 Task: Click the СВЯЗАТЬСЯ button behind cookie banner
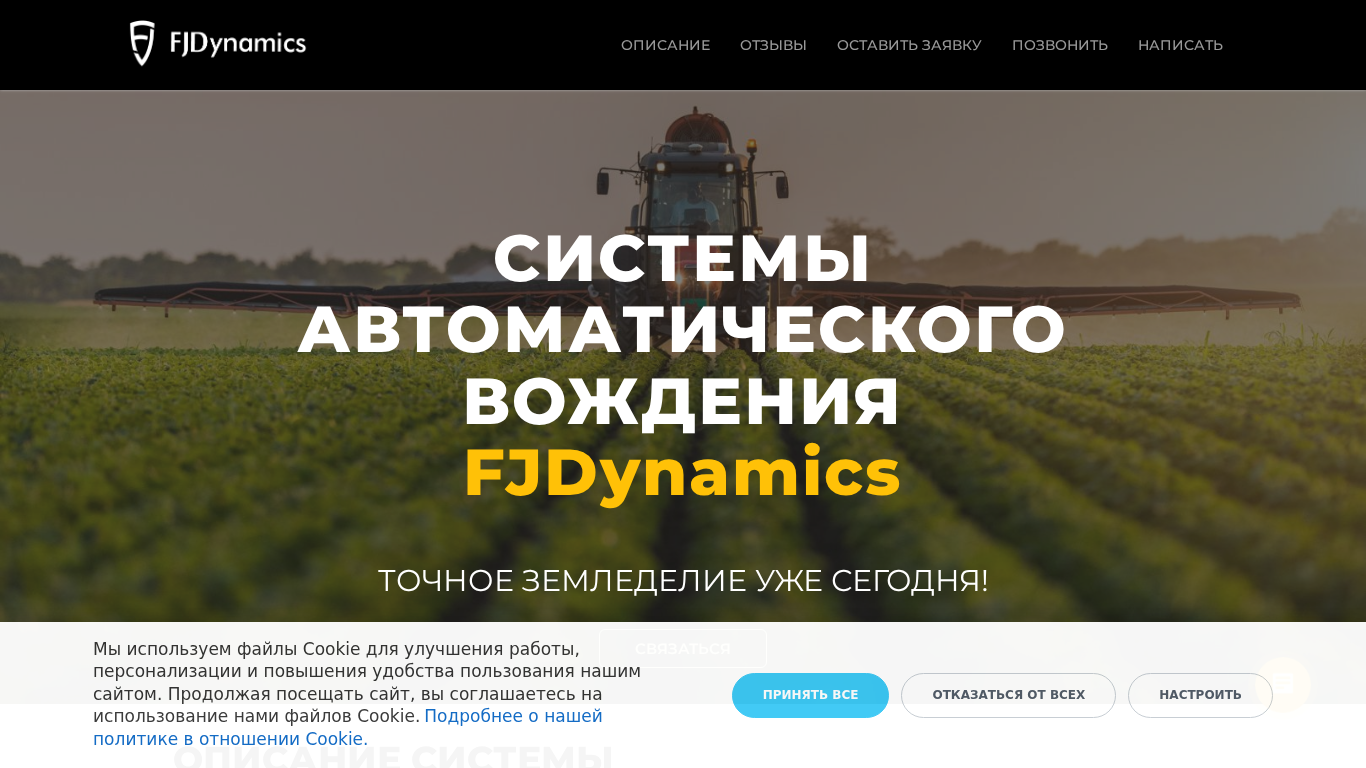683,648
